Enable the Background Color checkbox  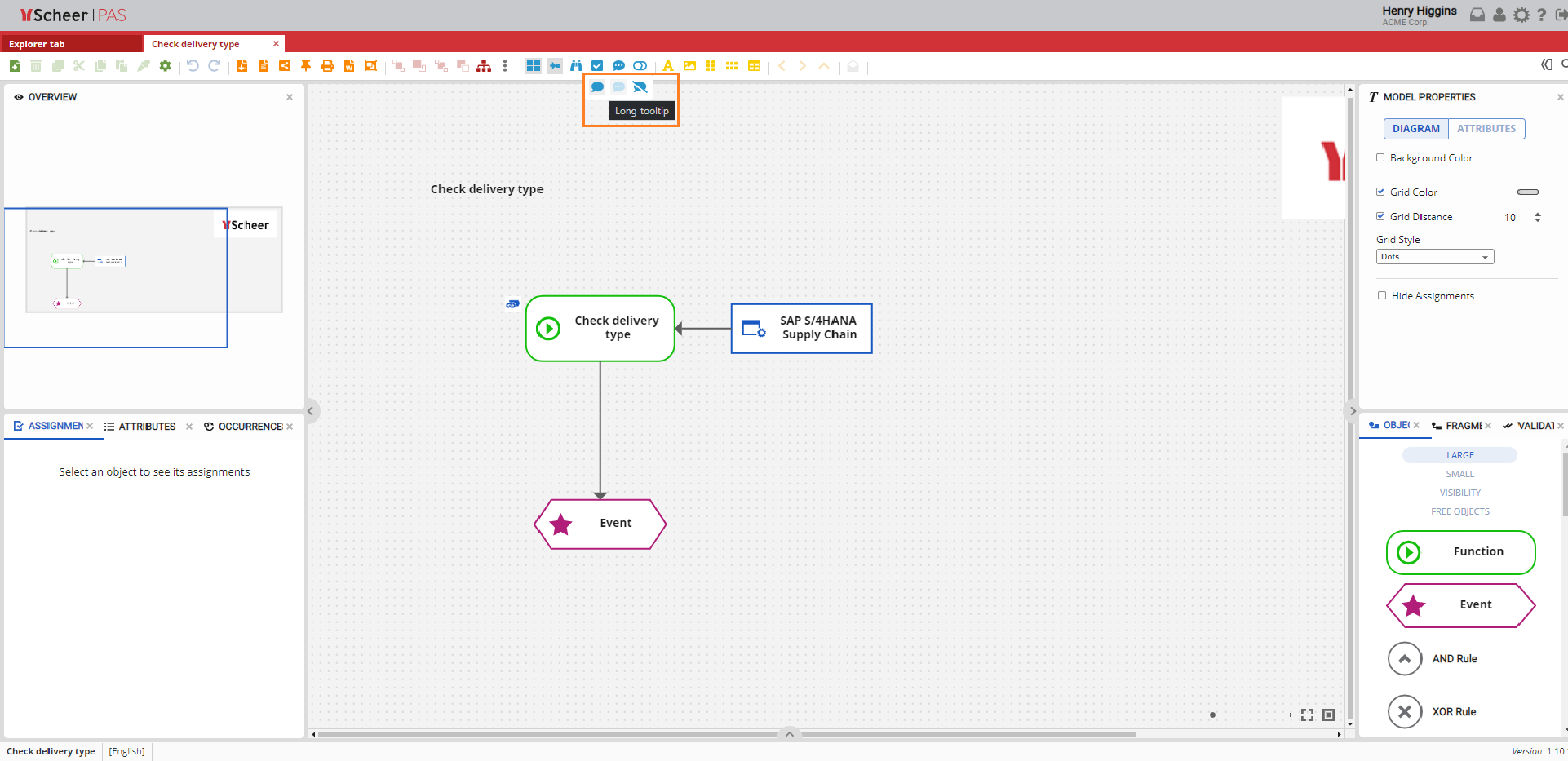[1380, 158]
